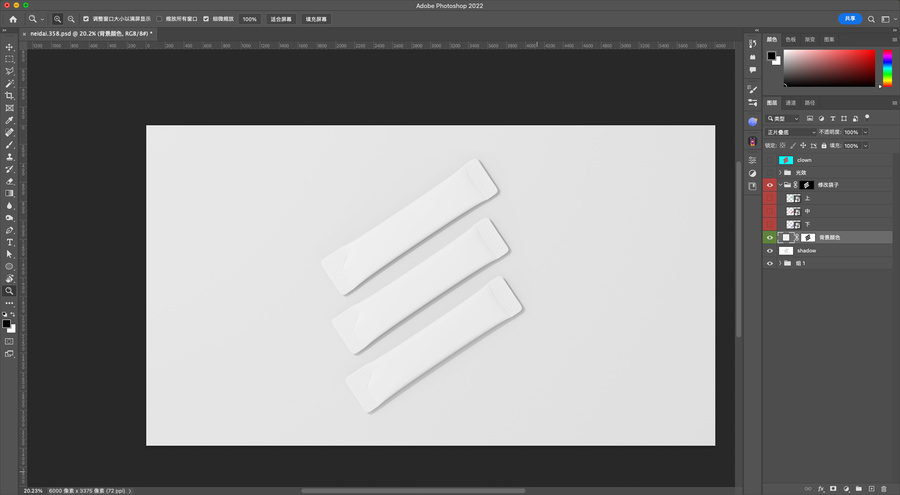Image resolution: width=900 pixels, height=495 pixels.
Task: Switch to the 路径 paths tab
Action: [810, 103]
